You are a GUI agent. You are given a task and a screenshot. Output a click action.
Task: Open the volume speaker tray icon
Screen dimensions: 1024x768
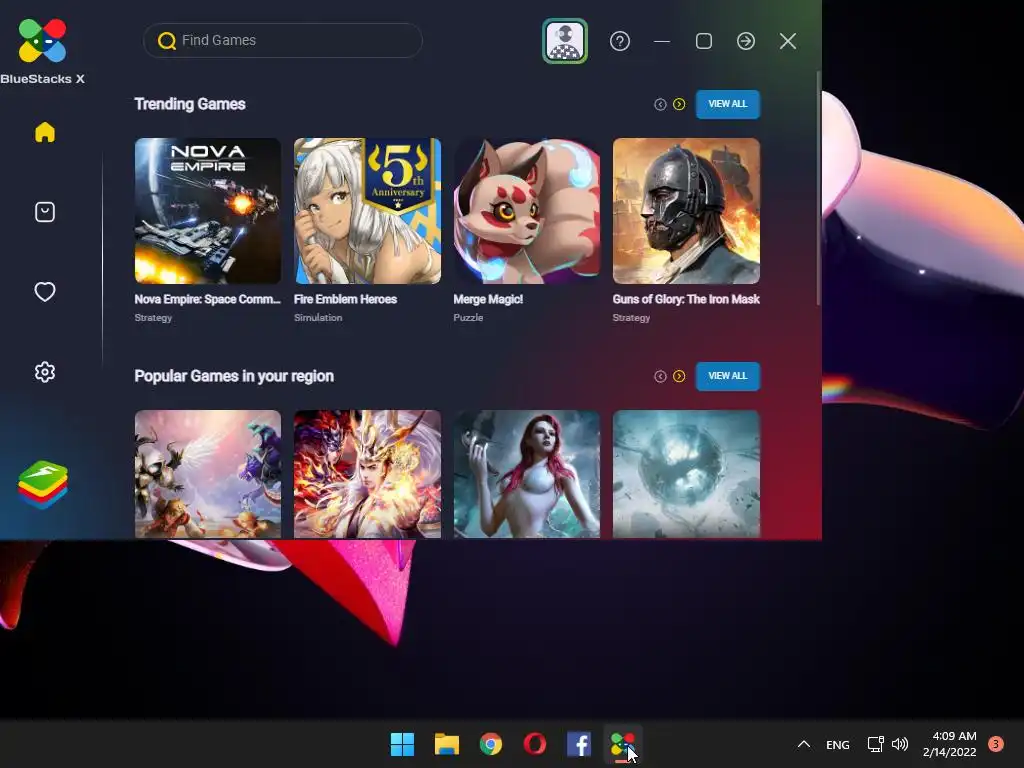(x=900, y=744)
